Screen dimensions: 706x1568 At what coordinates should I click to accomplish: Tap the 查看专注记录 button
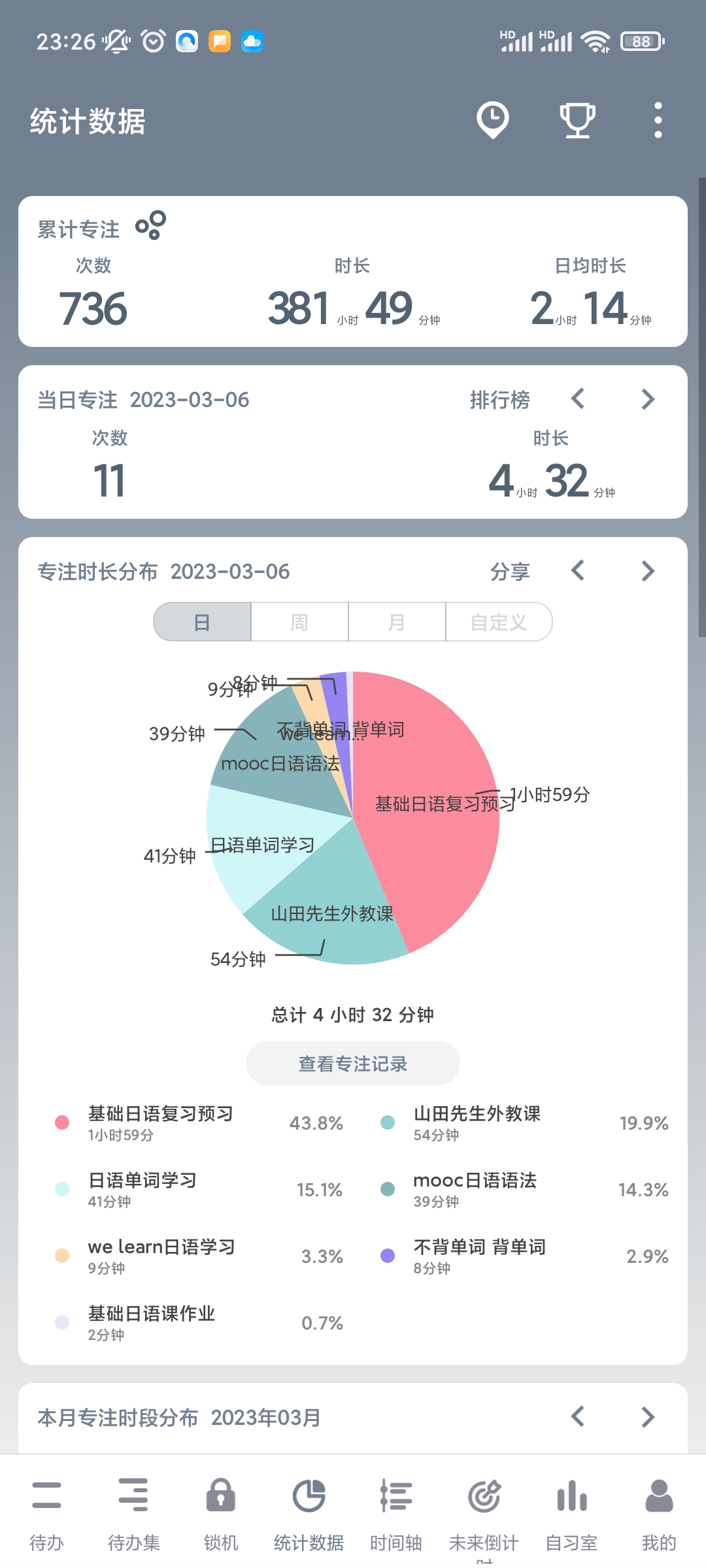[x=353, y=1064]
